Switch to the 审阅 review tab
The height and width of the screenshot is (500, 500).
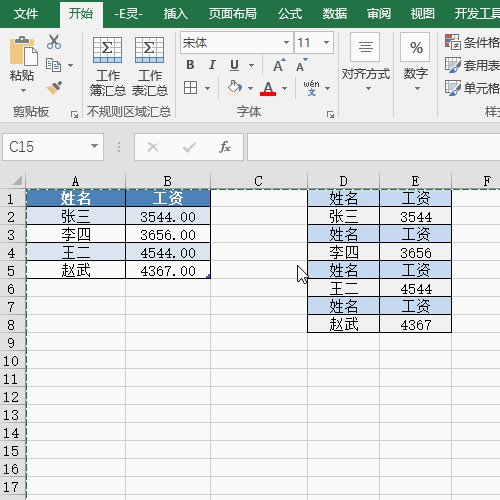[x=379, y=14]
